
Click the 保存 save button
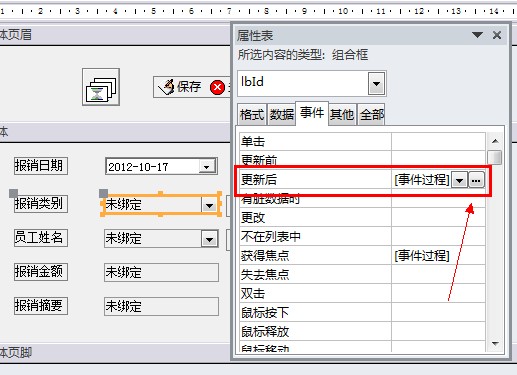[180, 87]
